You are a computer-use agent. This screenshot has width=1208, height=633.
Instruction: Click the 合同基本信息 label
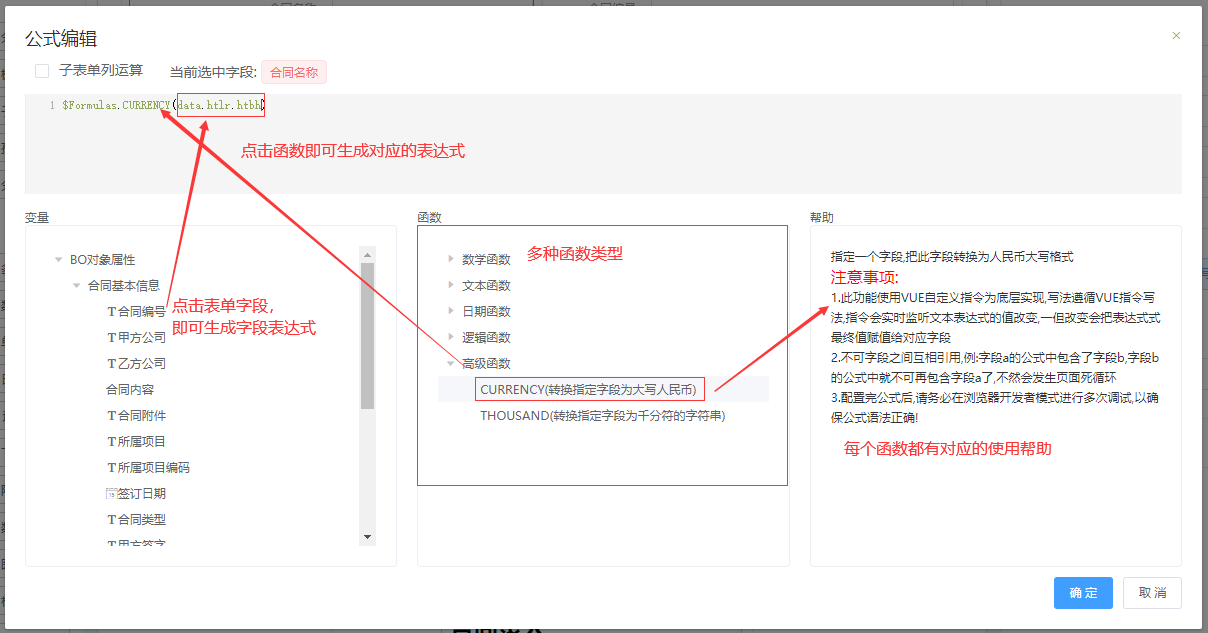click(124, 285)
